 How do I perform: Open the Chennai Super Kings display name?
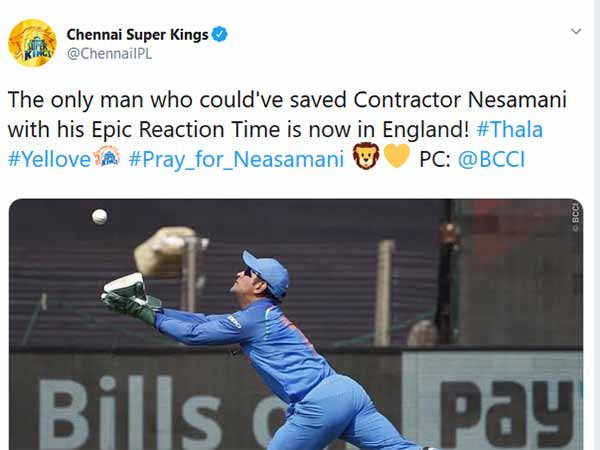click(x=137, y=34)
